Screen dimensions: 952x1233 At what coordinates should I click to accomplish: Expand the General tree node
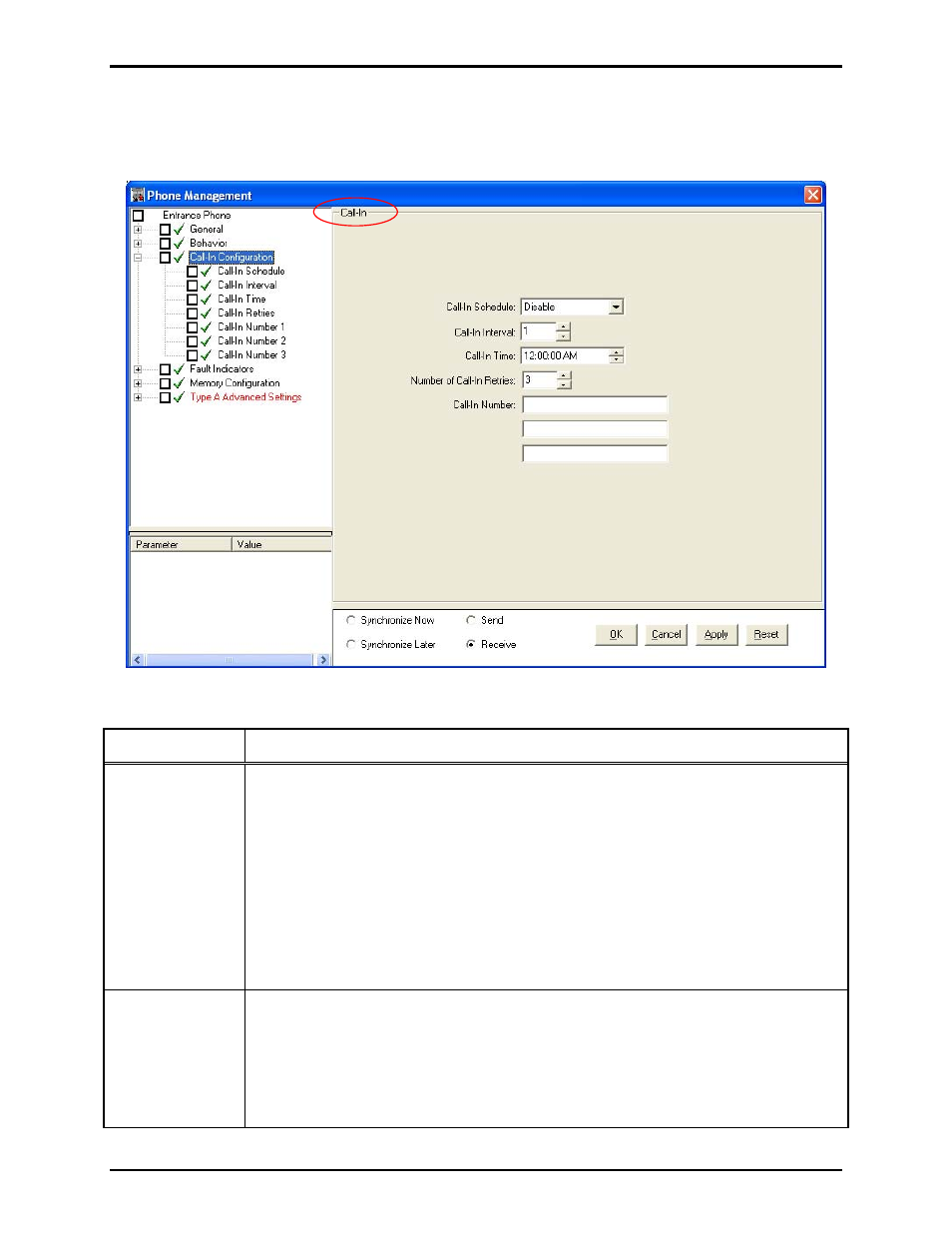138,230
